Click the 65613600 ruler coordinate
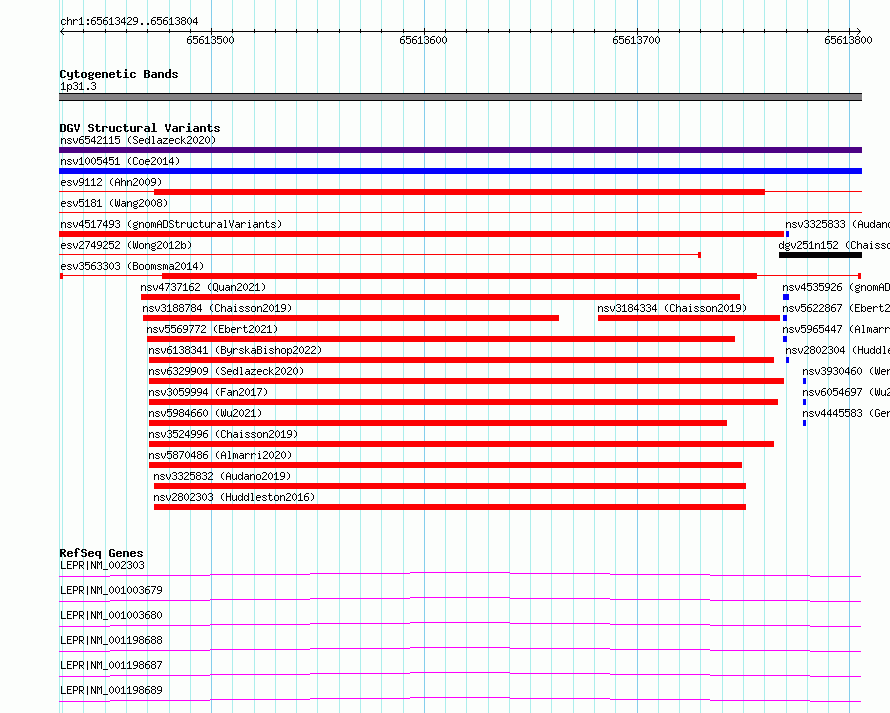 click(423, 40)
